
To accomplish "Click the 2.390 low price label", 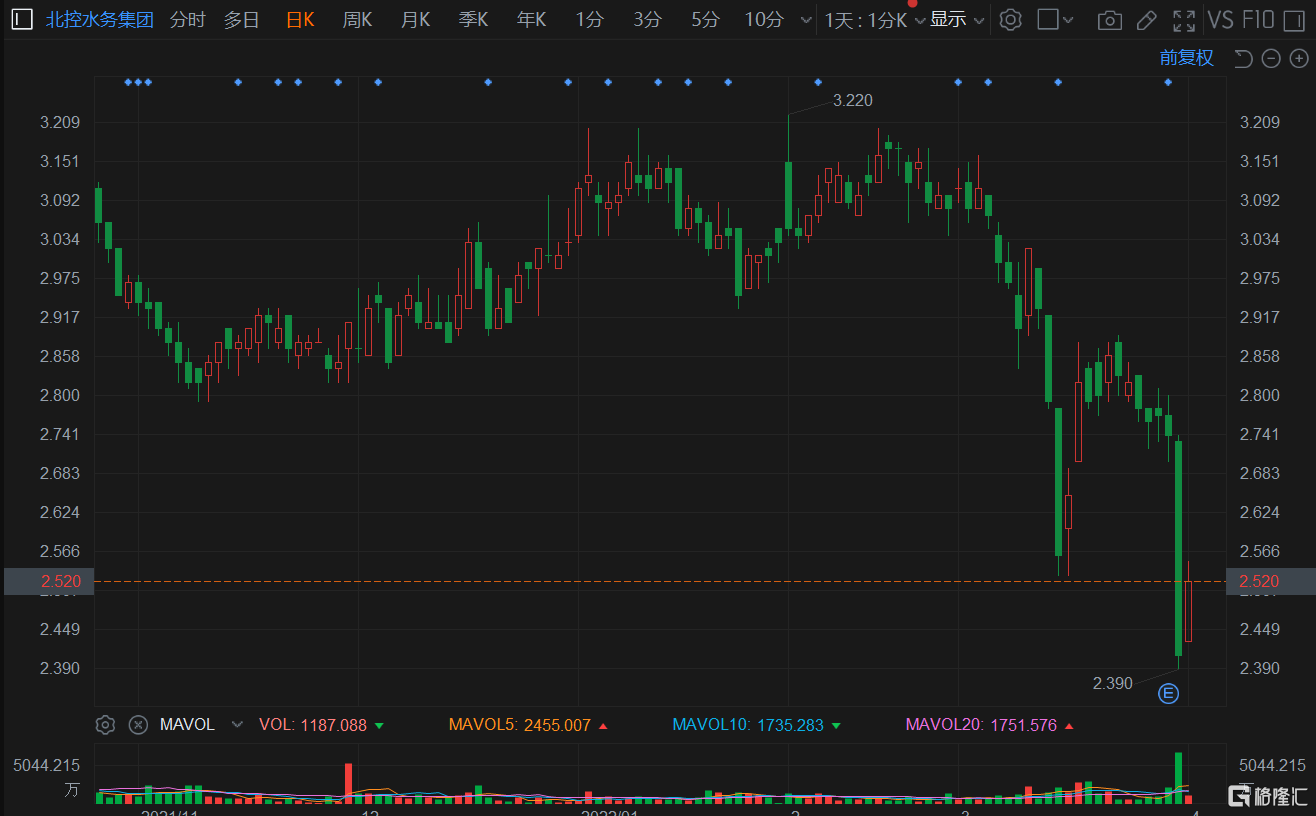I will (x=1112, y=684).
